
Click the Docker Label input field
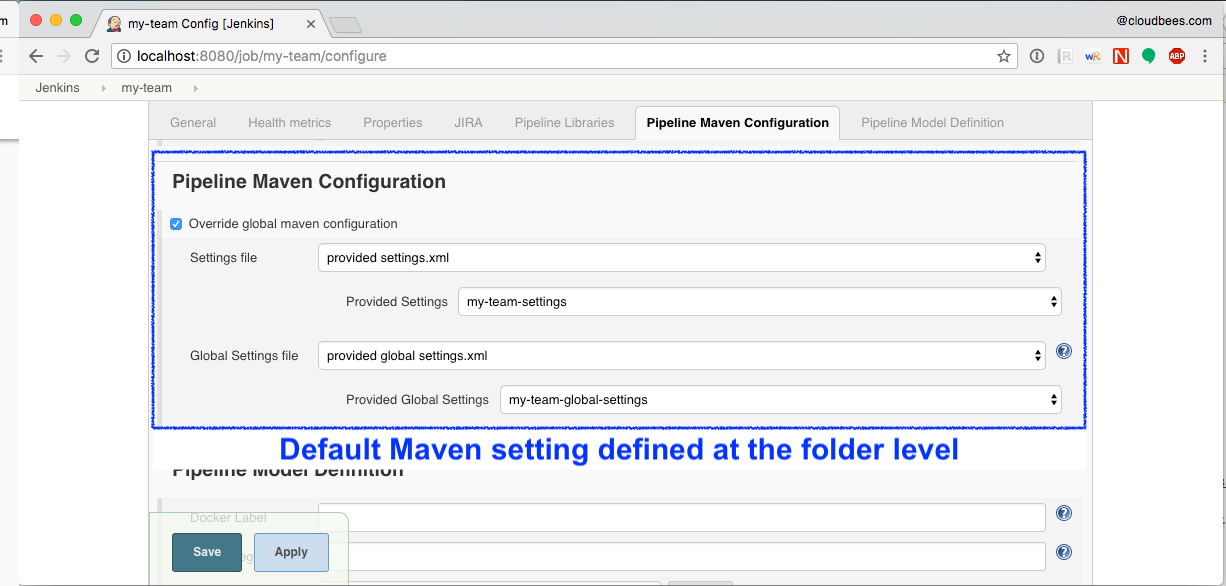tap(682, 518)
